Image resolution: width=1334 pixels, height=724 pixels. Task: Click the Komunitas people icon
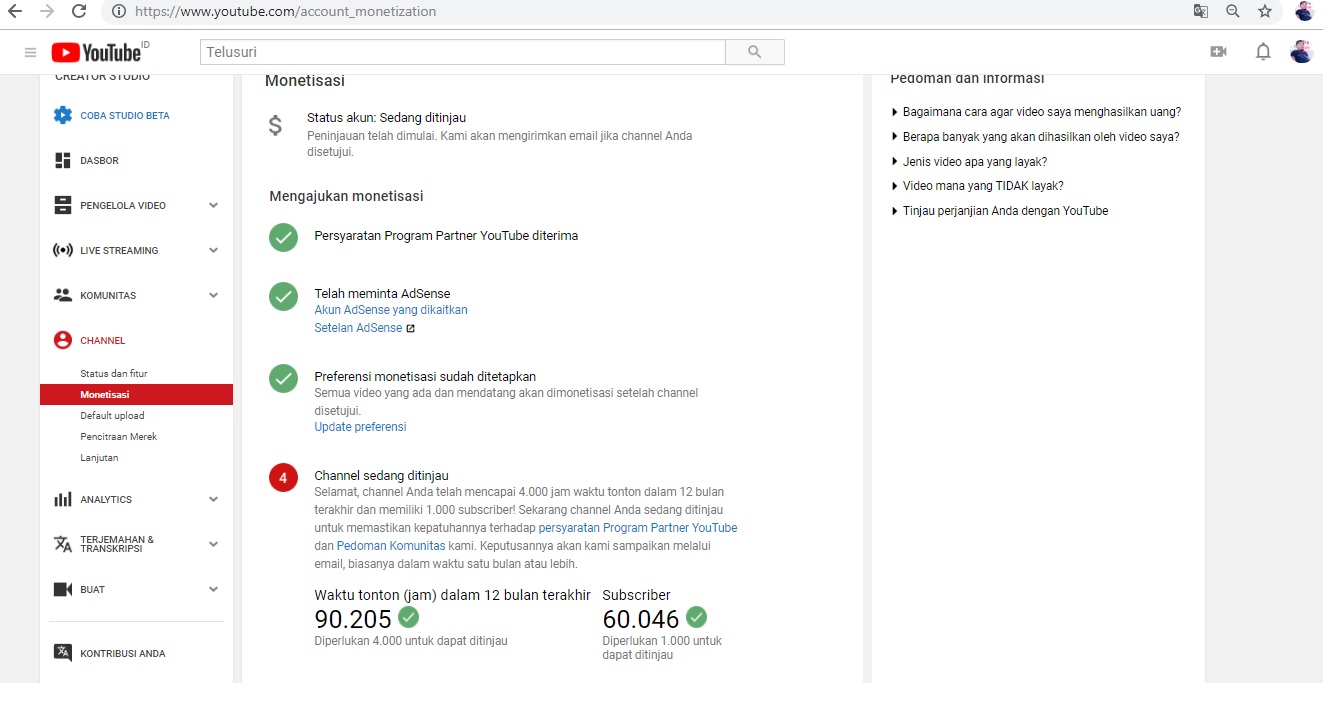[63, 295]
